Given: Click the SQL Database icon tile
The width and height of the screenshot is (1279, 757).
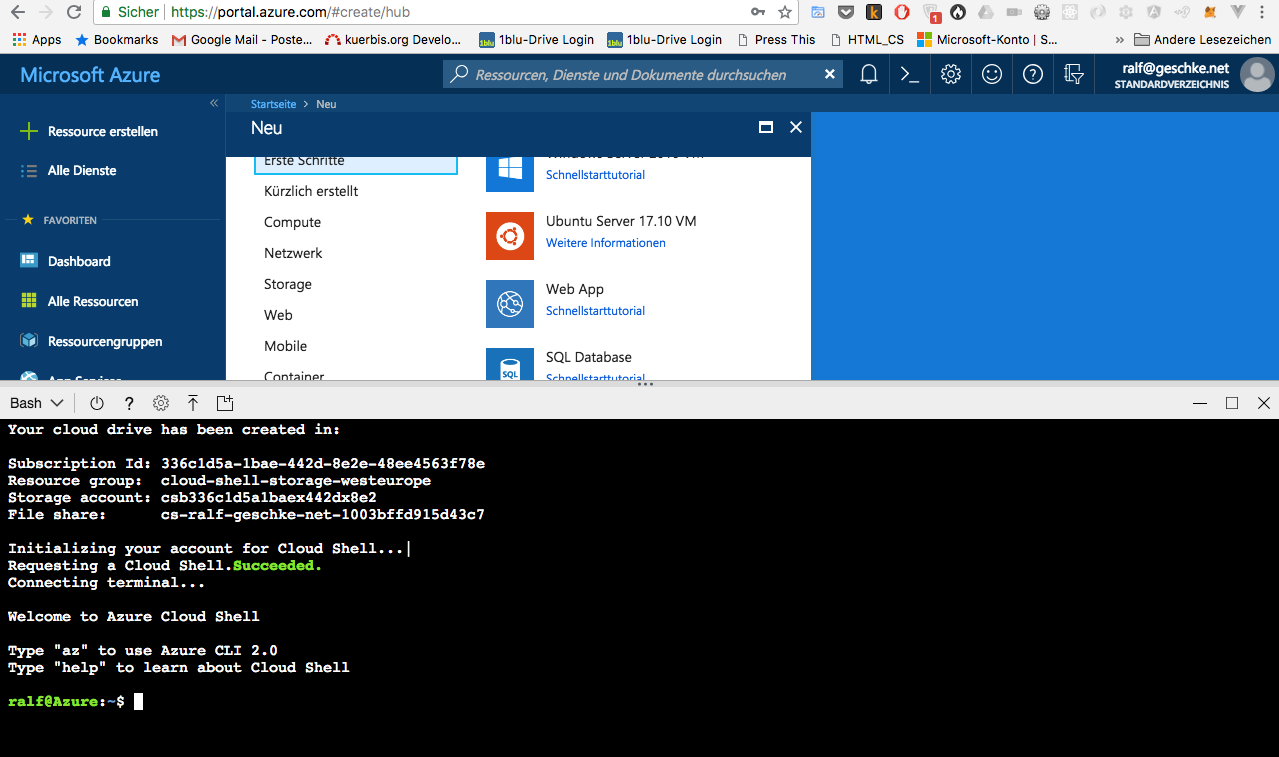Looking at the screenshot, I should coord(510,364).
